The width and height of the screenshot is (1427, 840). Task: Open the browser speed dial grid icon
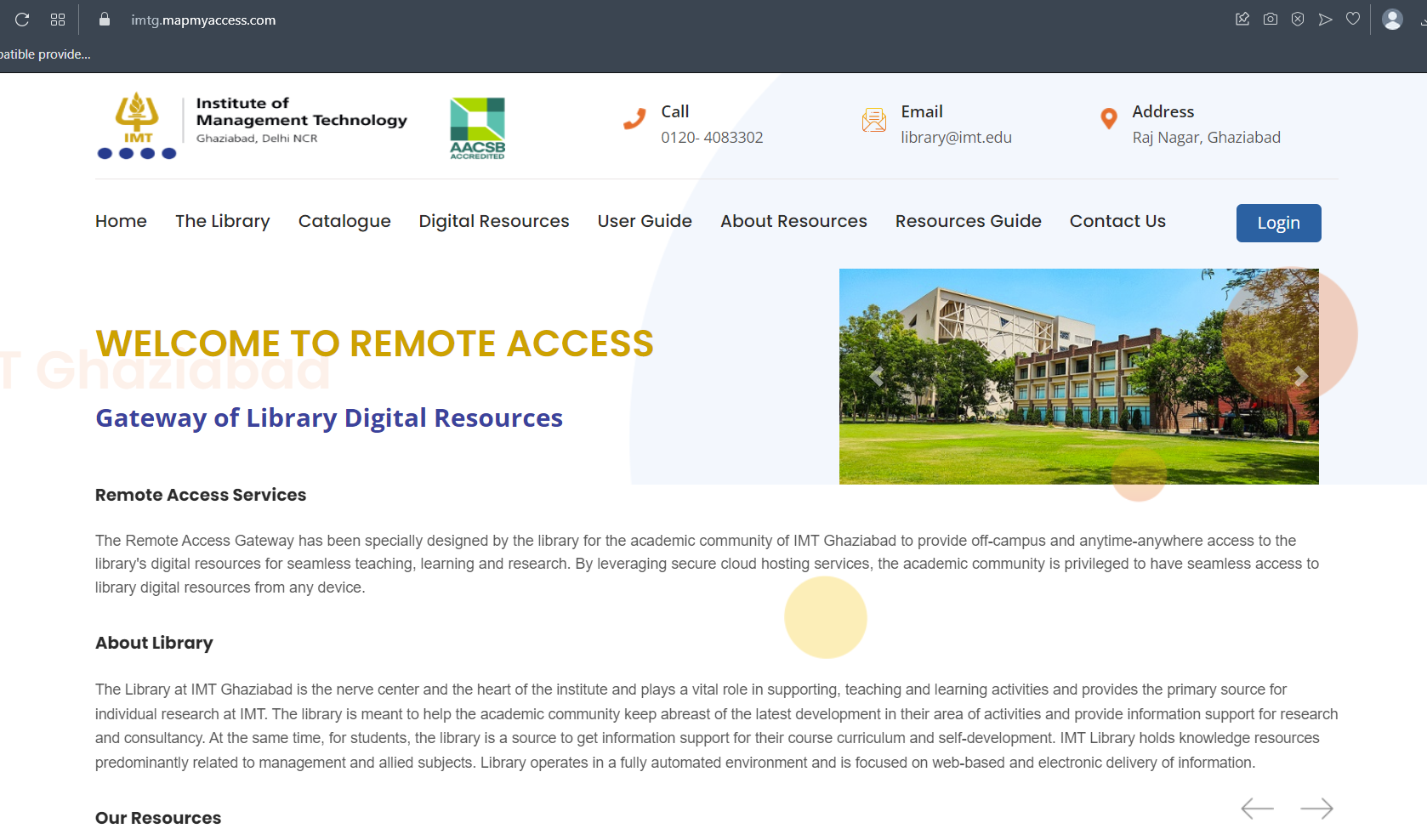coord(58,20)
